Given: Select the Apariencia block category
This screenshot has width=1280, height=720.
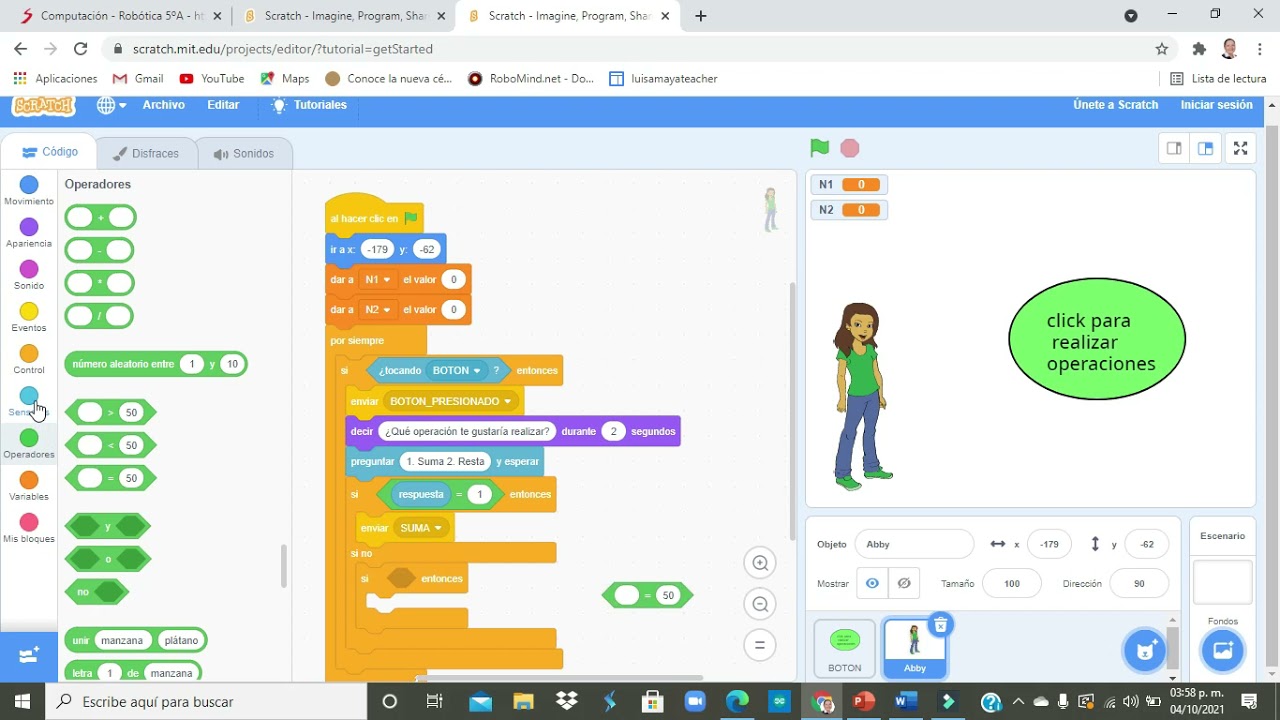Looking at the screenshot, I should [29, 233].
